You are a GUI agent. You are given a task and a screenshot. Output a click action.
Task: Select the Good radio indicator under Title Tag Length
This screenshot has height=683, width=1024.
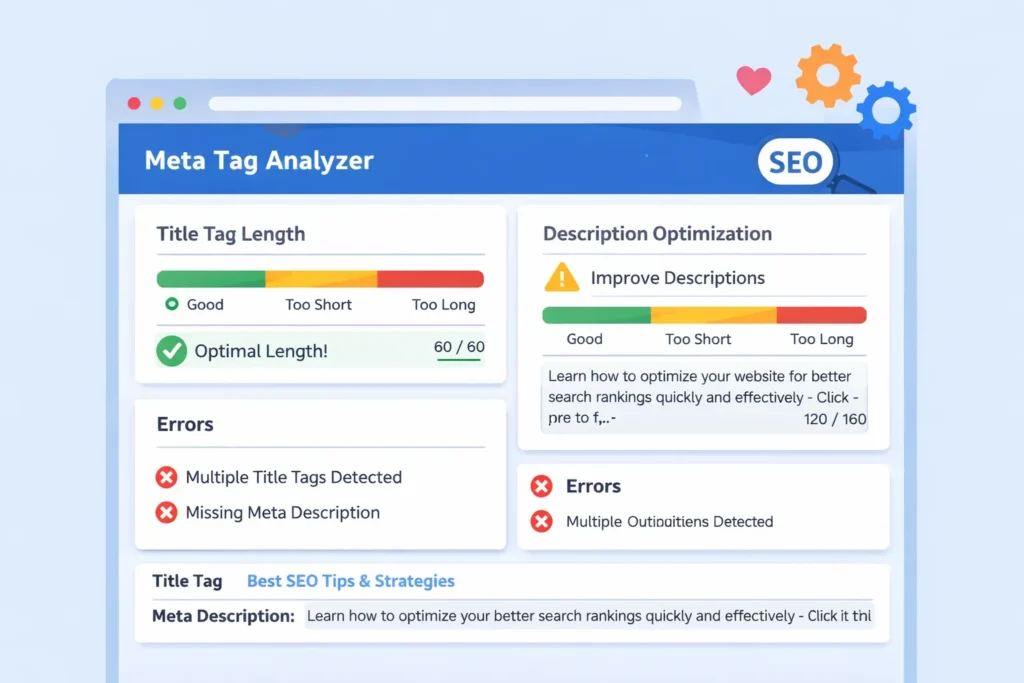tap(171, 304)
